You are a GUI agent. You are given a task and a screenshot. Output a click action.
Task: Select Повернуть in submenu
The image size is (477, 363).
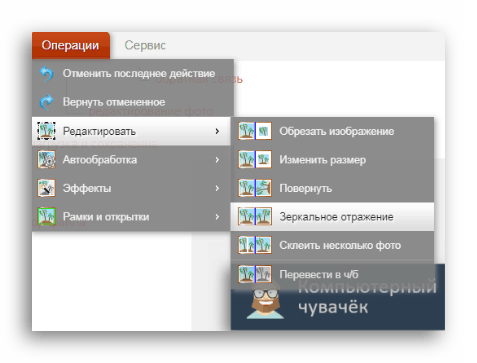coord(332,188)
